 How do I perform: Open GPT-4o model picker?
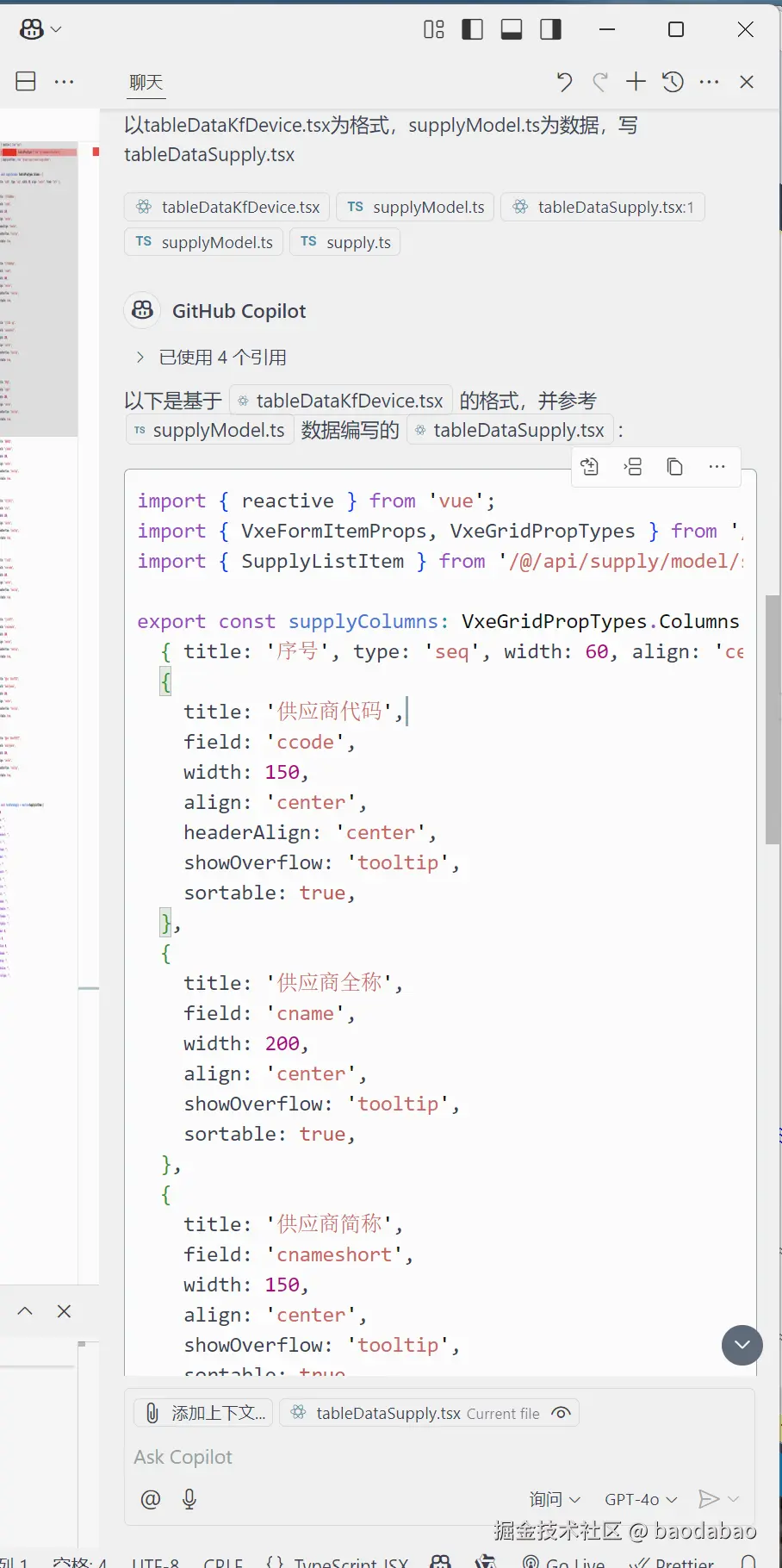[x=641, y=1499]
